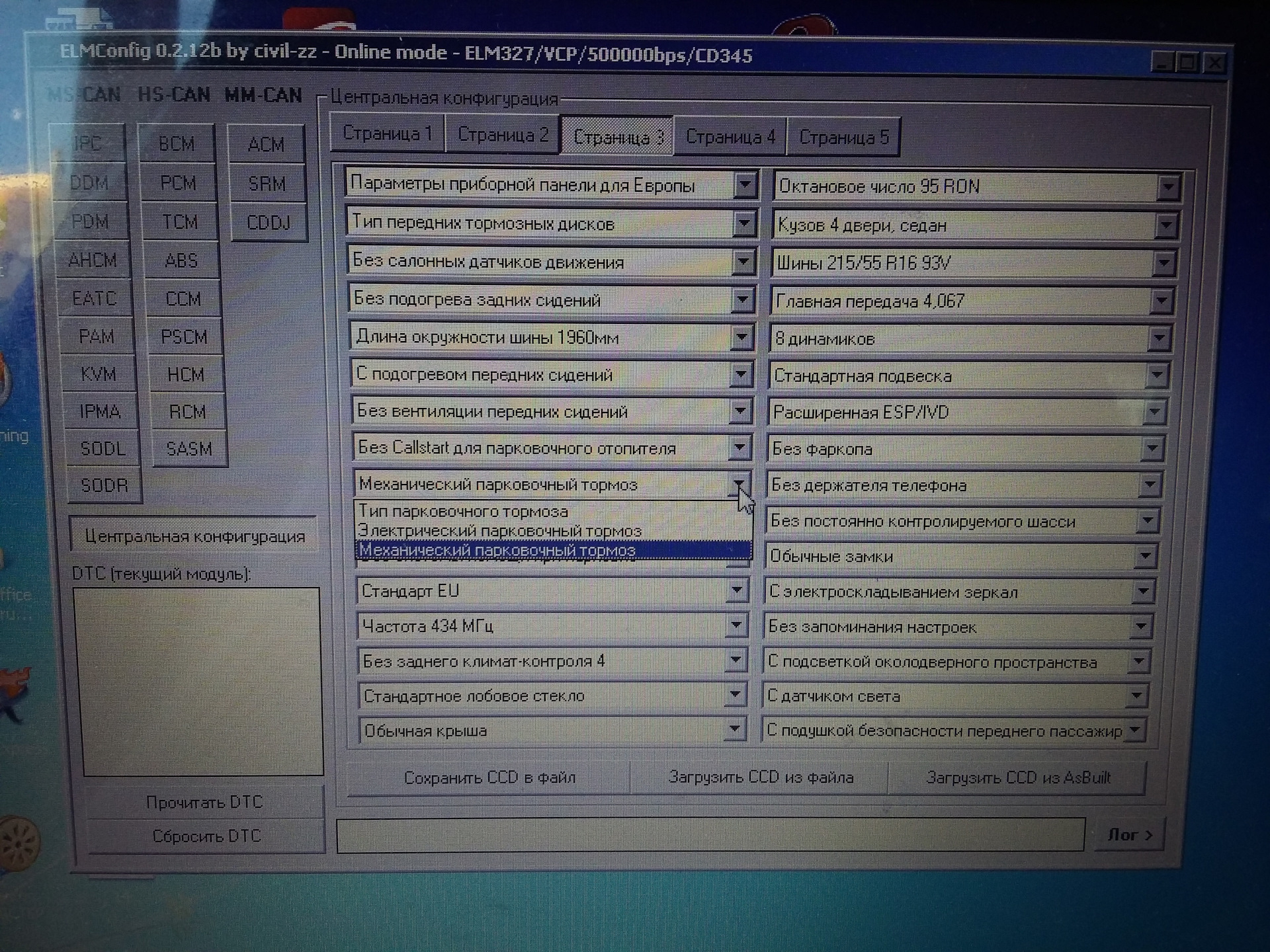The image size is (1270, 952).
Task: Click the Центральная конфигурация button on left
Action: pyautogui.click(x=194, y=536)
